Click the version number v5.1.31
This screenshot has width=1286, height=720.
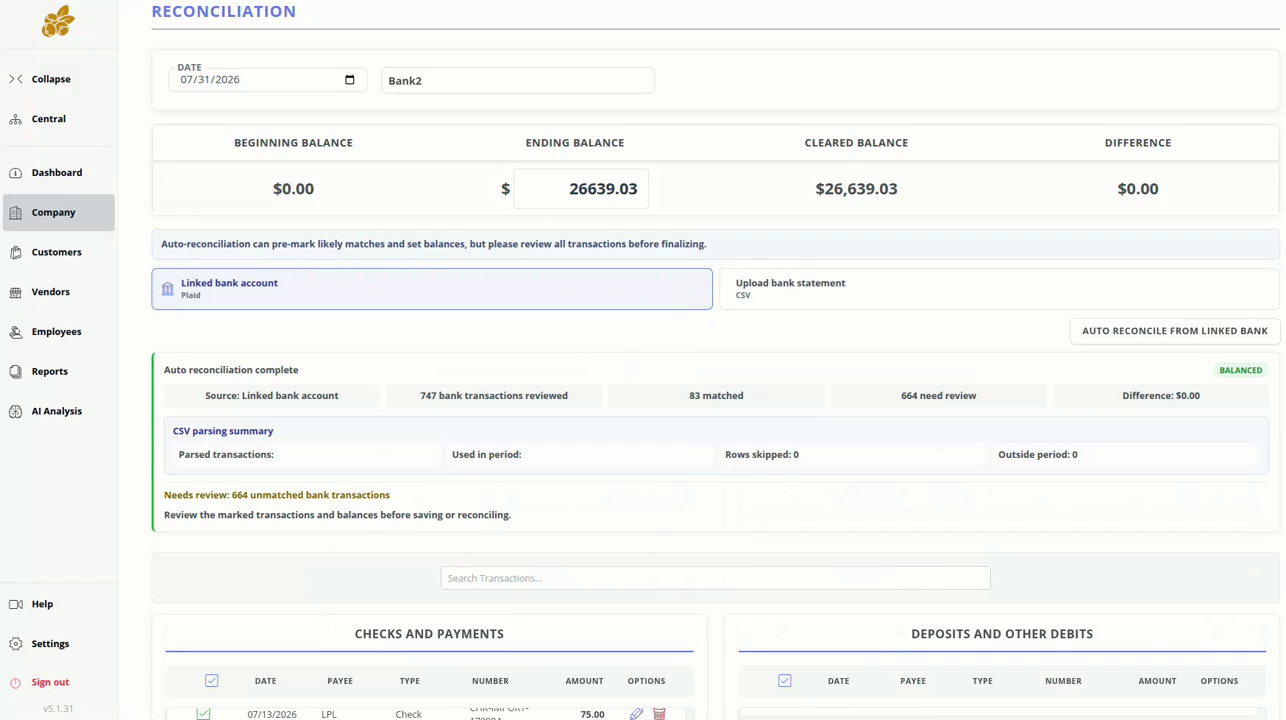click(58, 709)
